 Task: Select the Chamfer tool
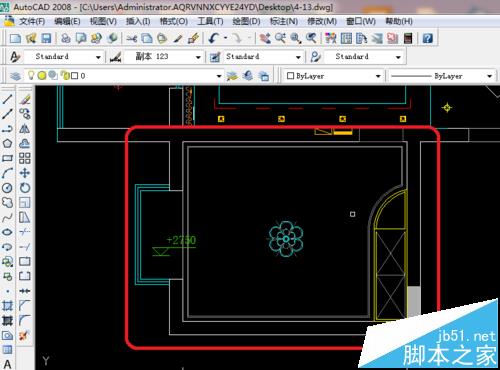tap(25, 305)
